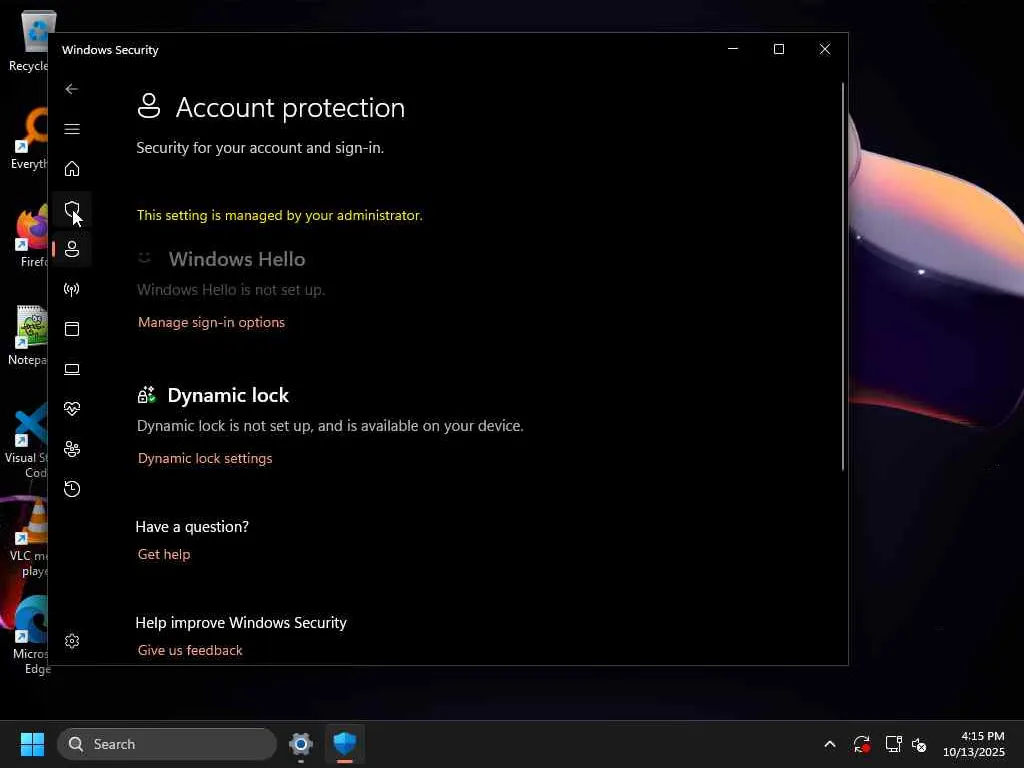Maximize the Windows Security window

[x=778, y=49]
